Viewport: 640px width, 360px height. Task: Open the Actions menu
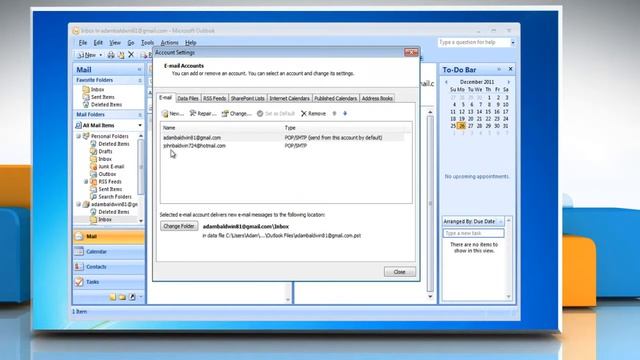click(x=169, y=42)
